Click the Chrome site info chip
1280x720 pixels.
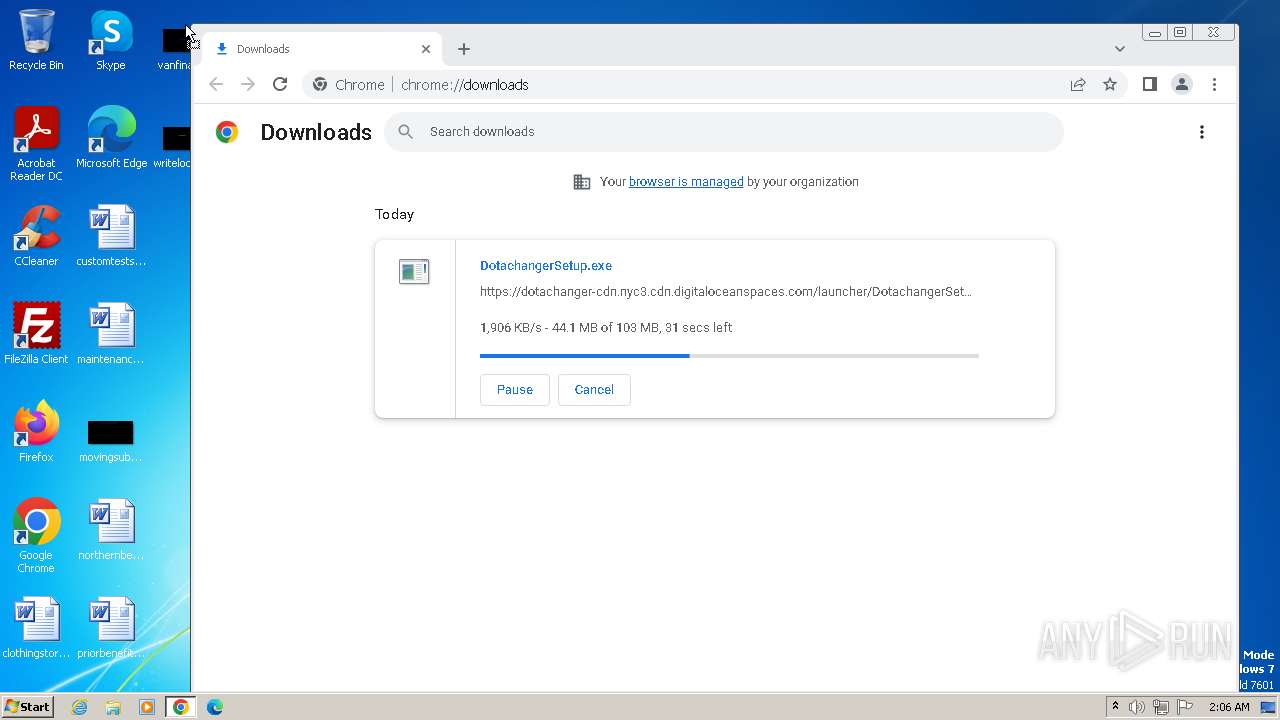coord(348,85)
